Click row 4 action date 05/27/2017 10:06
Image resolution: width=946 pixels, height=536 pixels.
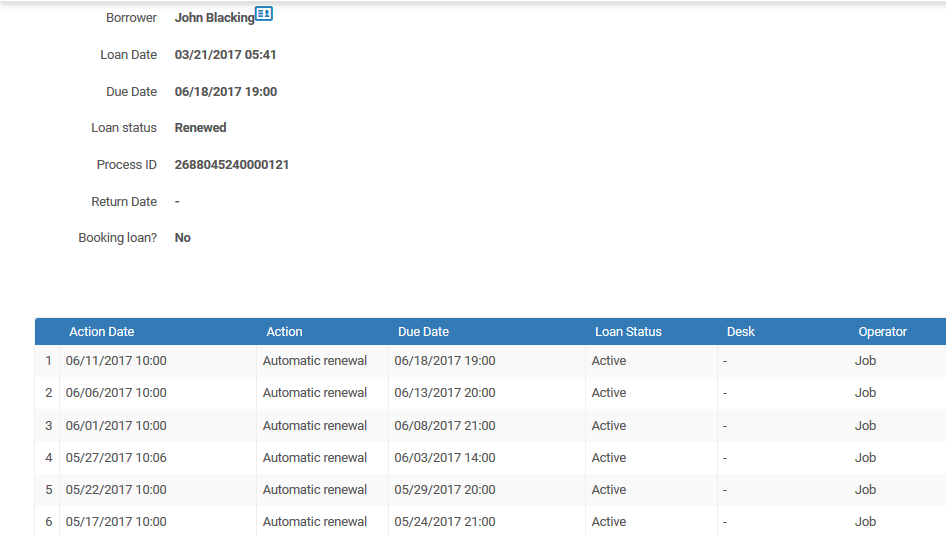(x=116, y=458)
